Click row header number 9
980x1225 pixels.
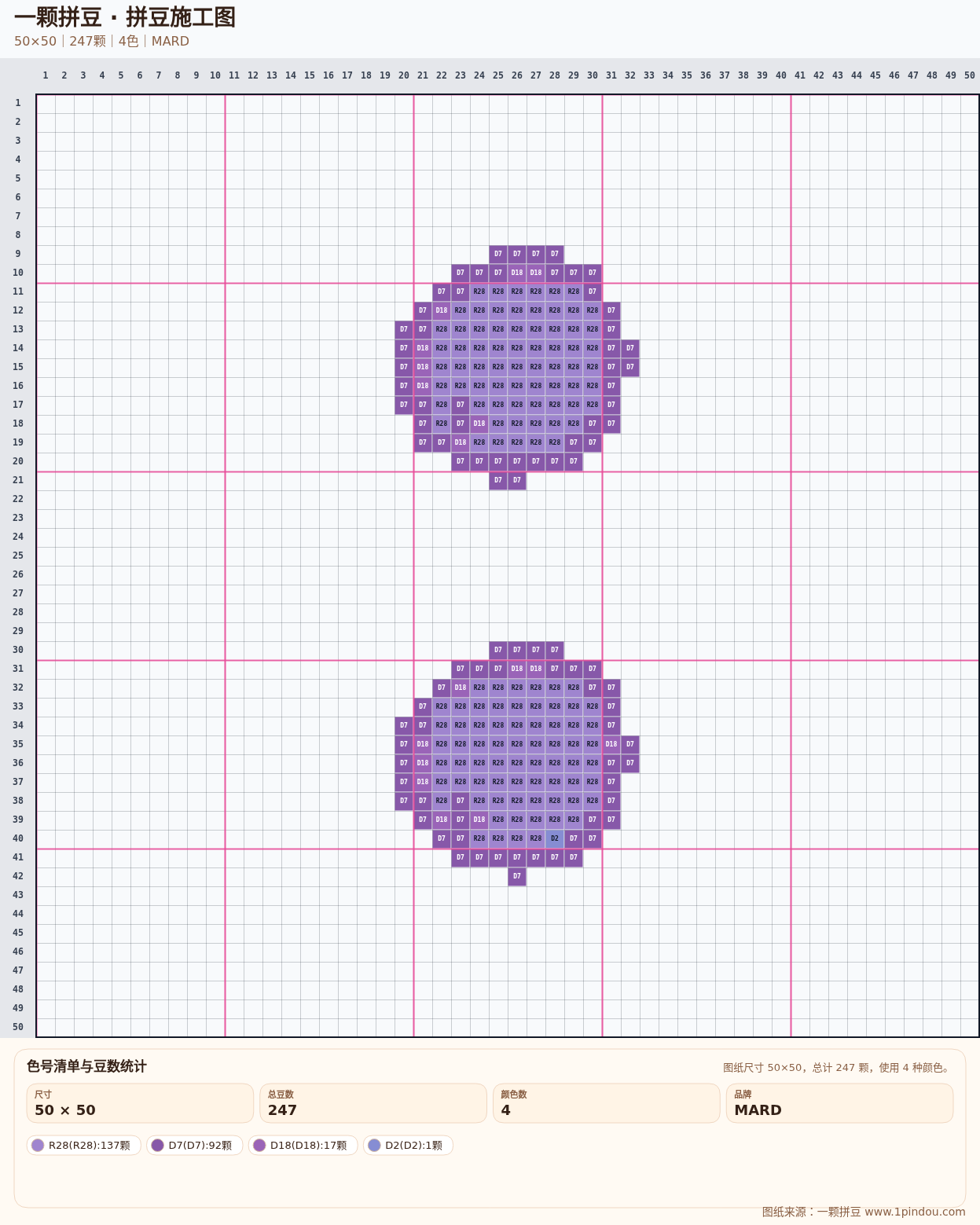[x=18, y=254]
